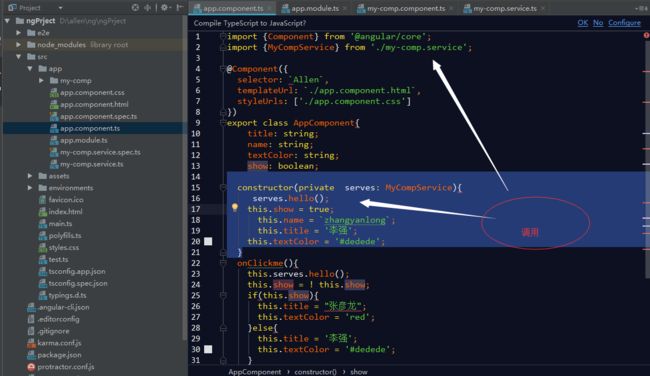Click the protractor.conf.js file icon

pos(31,367)
